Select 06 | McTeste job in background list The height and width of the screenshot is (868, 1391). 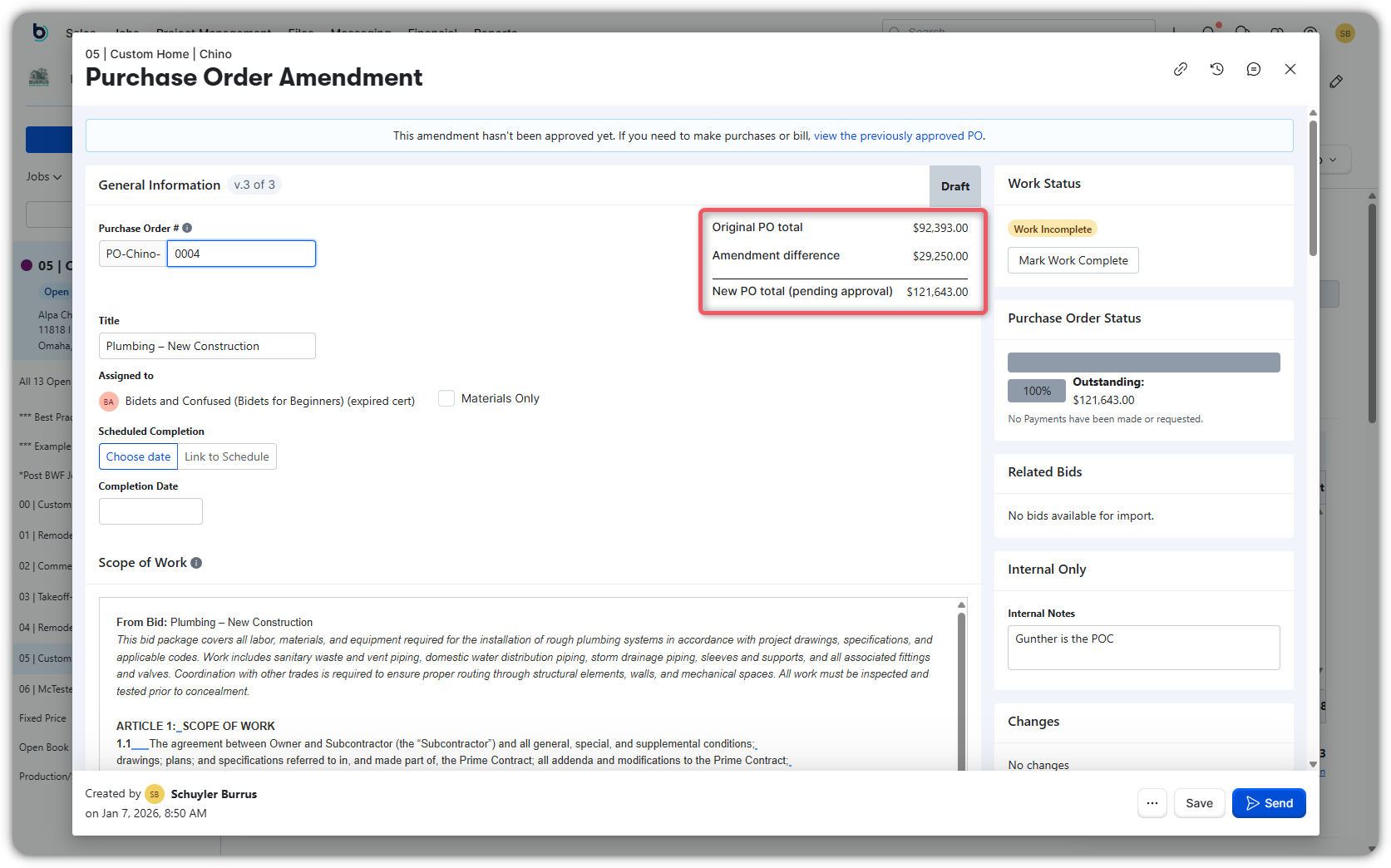(x=46, y=689)
